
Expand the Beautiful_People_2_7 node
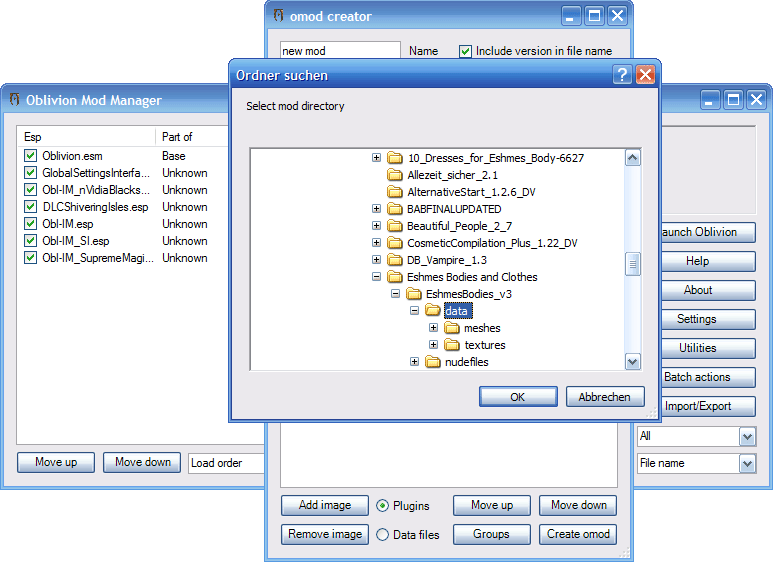pos(376,225)
